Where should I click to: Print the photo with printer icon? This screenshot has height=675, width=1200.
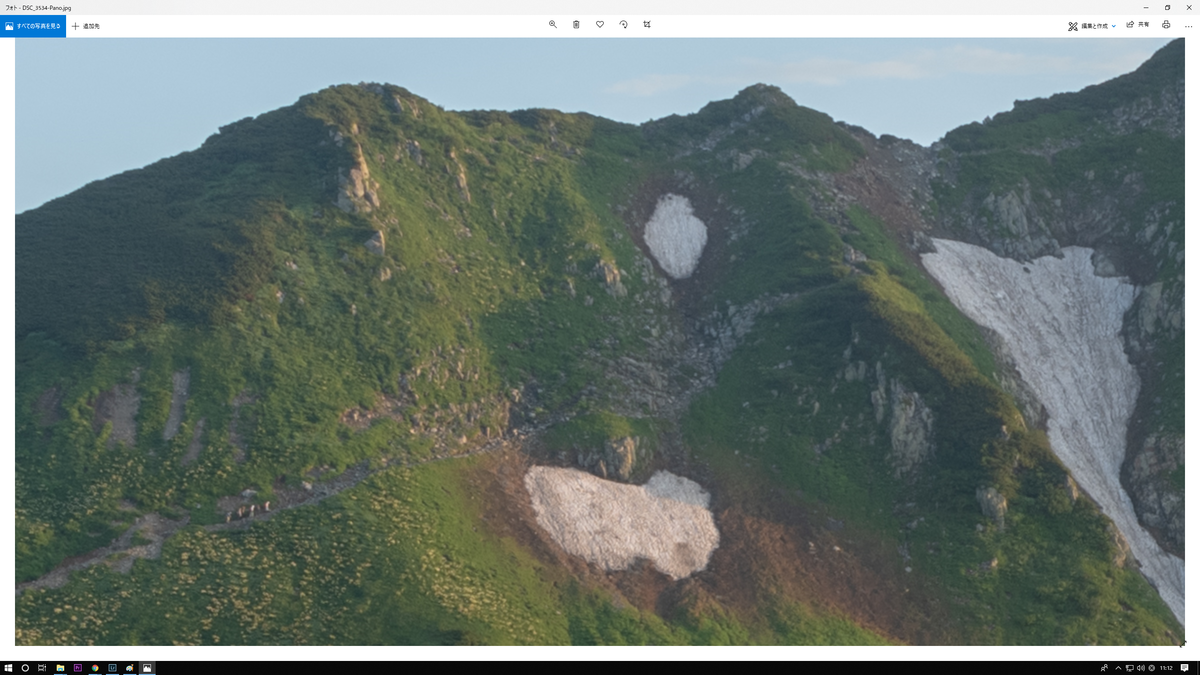tap(1166, 25)
